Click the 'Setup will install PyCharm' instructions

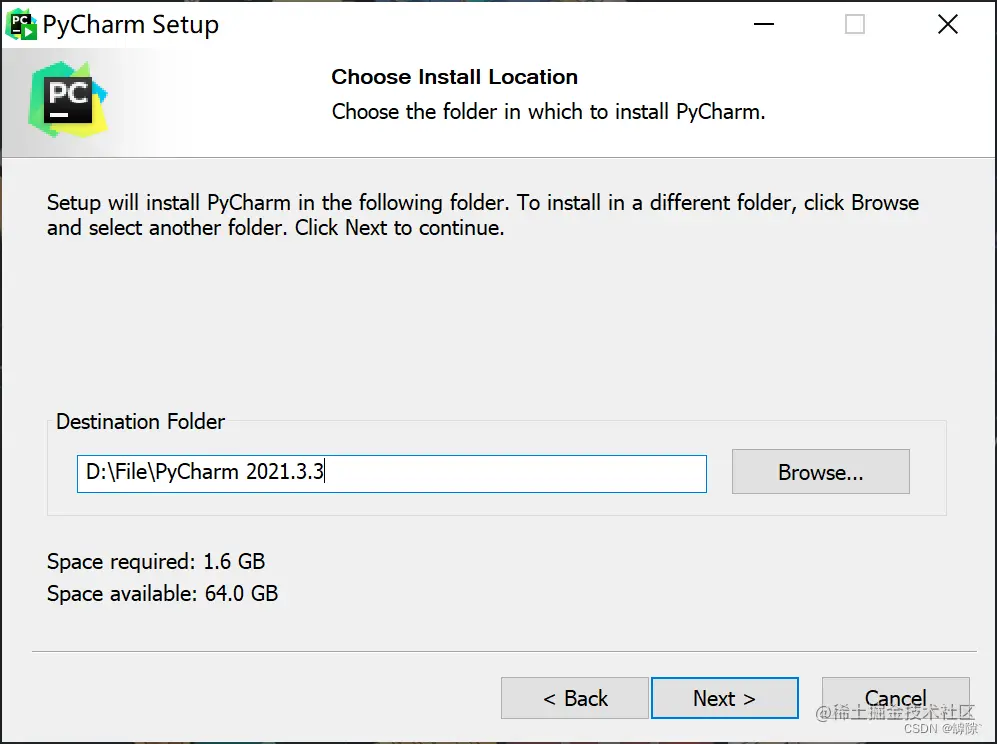tap(483, 215)
